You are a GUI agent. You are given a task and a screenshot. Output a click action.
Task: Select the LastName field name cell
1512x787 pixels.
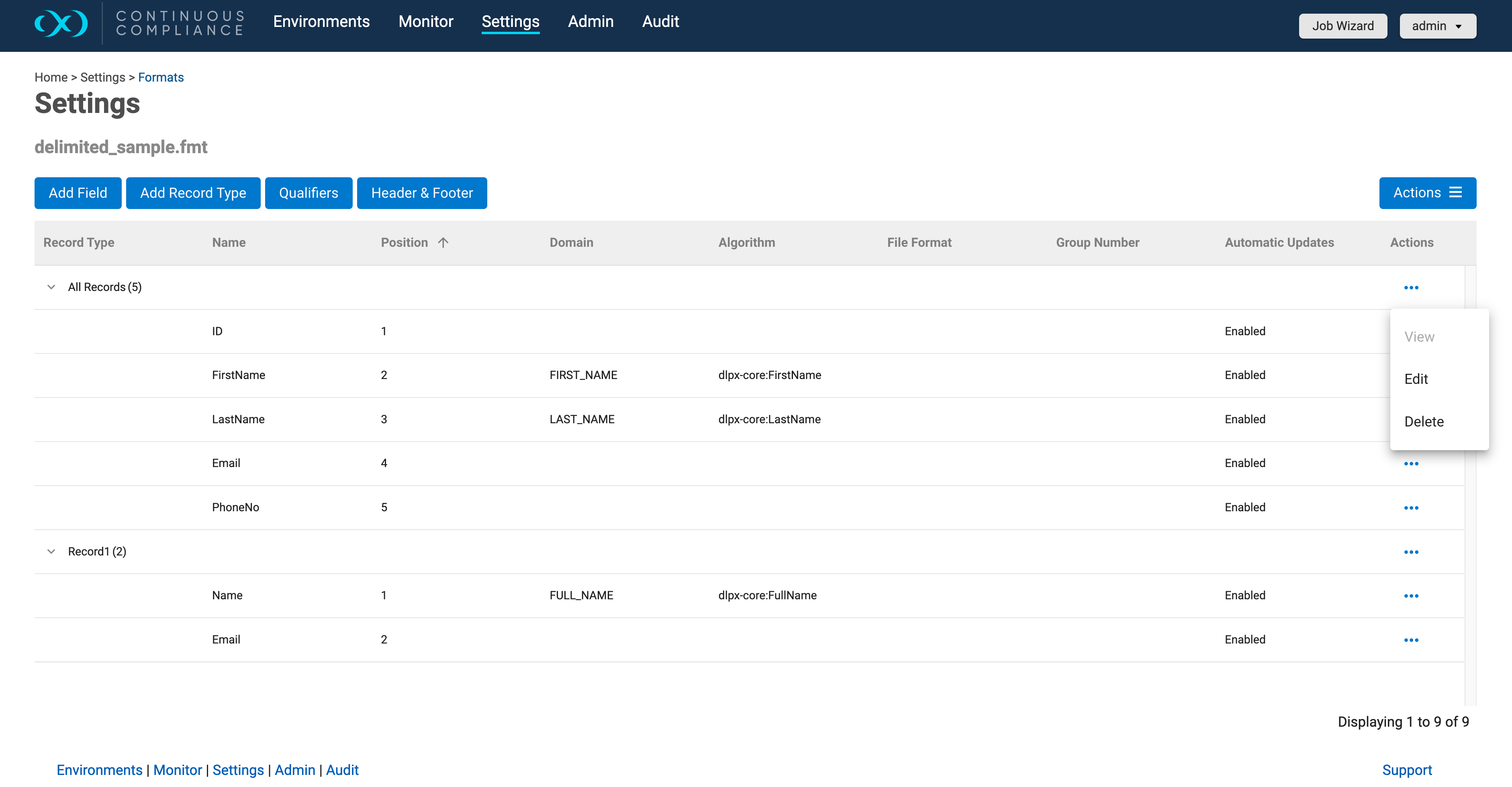point(238,419)
